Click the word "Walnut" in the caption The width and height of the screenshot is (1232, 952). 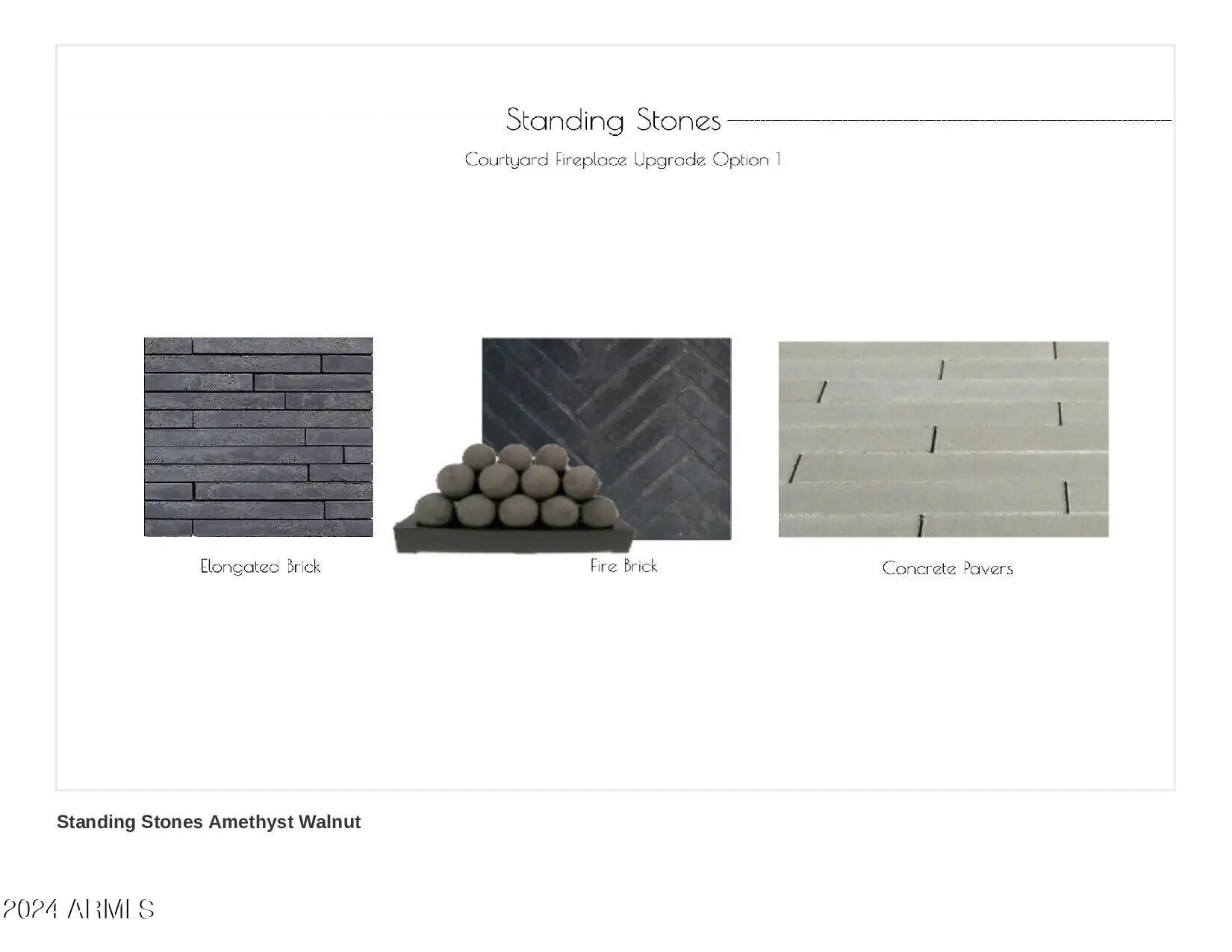(x=329, y=822)
